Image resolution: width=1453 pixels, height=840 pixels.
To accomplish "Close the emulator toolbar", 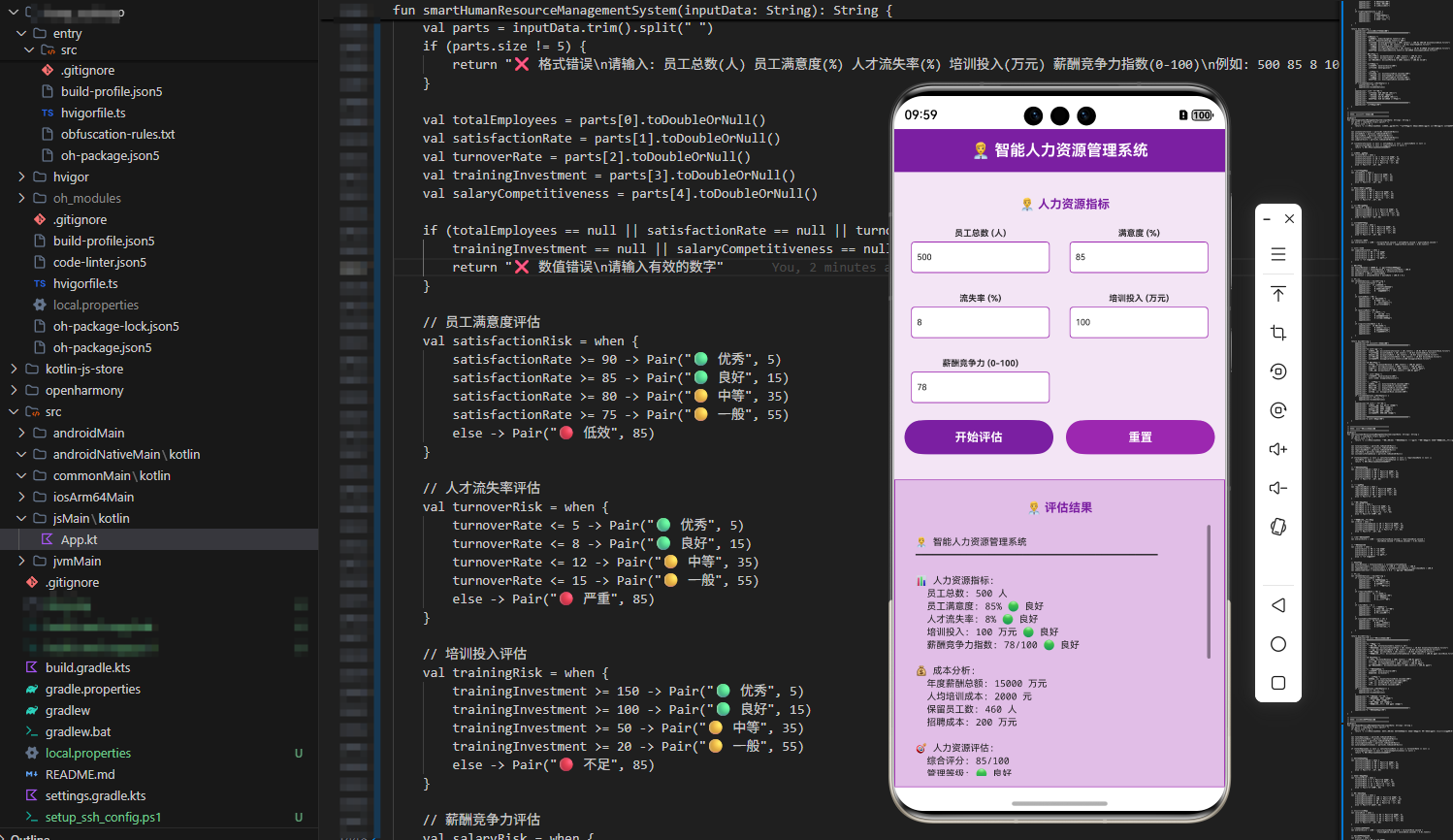I will 1289,219.
